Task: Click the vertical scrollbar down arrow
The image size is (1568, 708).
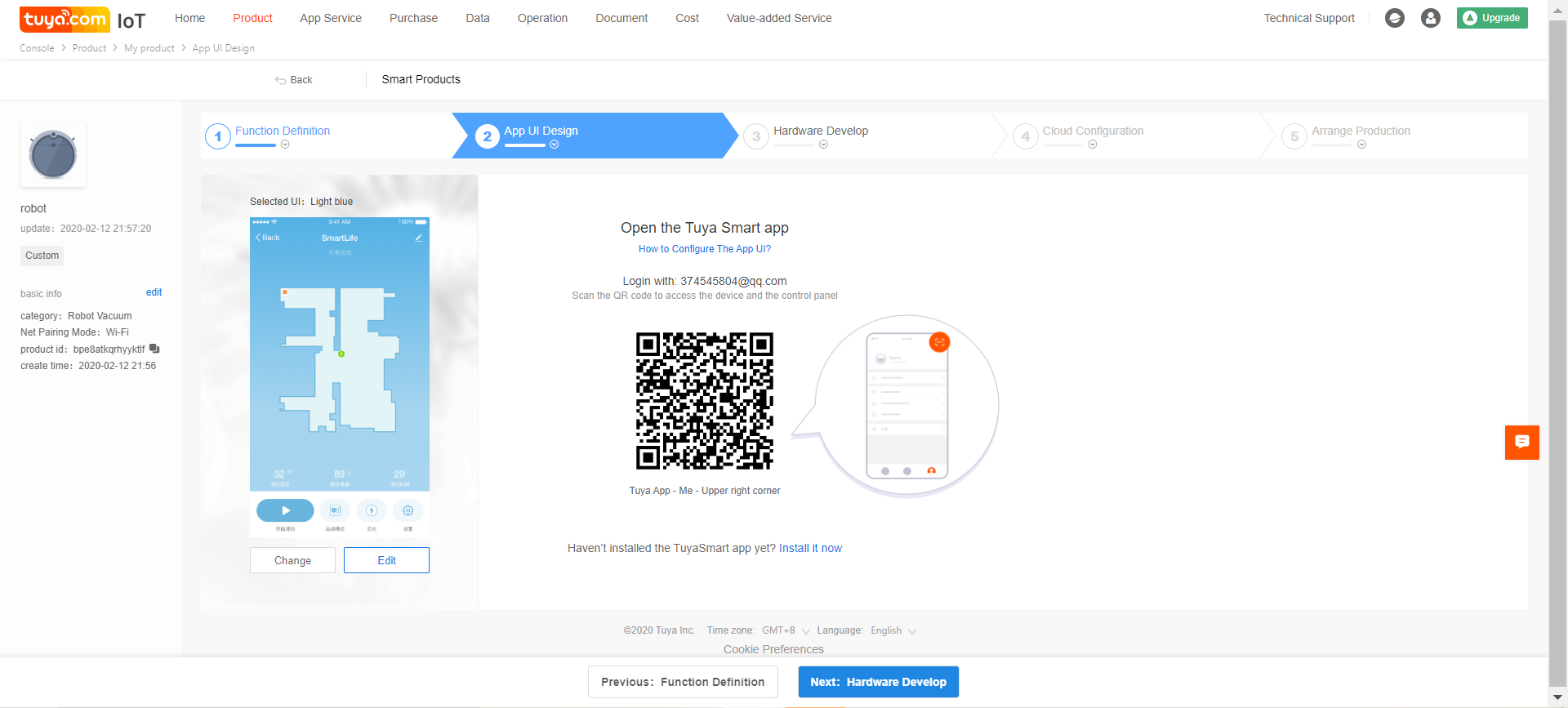Action: point(1557,698)
